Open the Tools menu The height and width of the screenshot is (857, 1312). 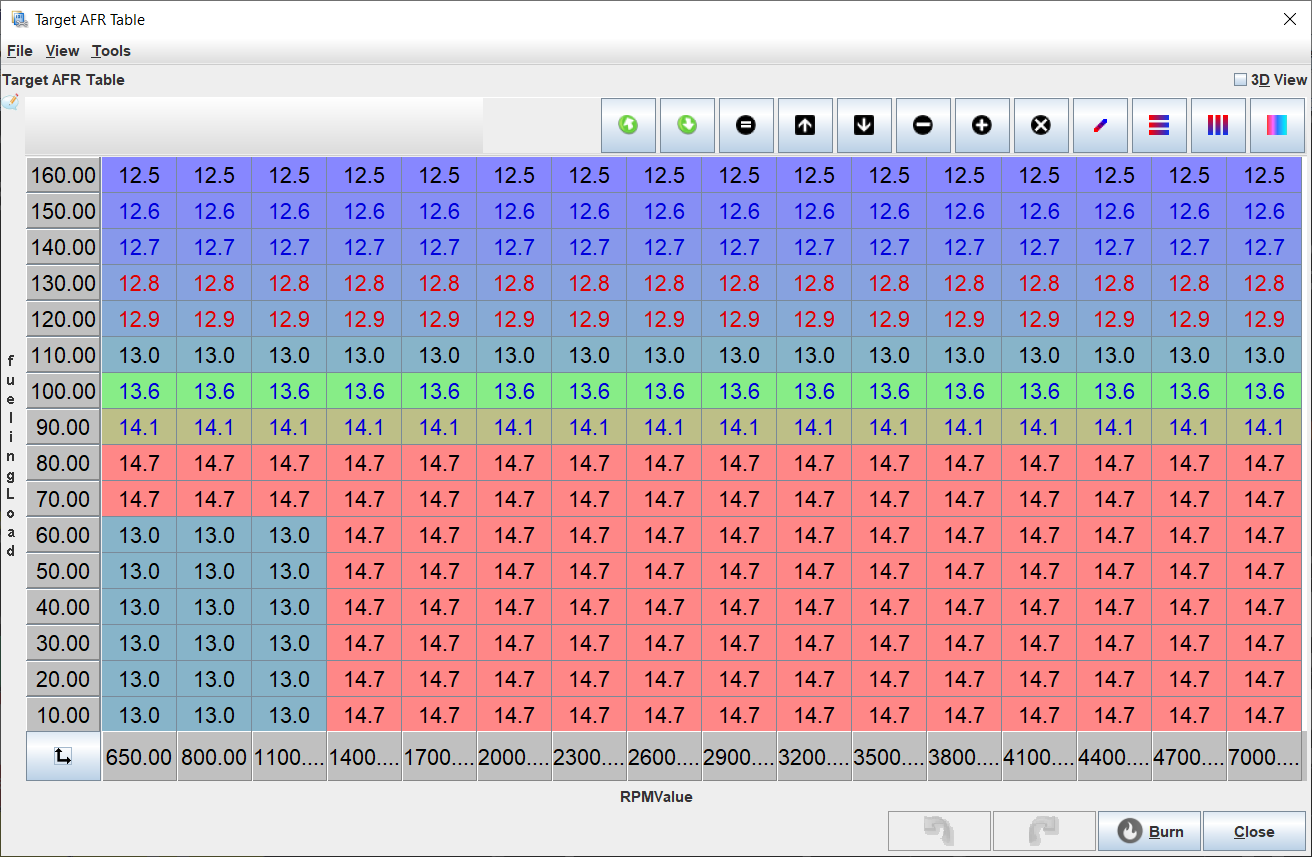point(111,51)
